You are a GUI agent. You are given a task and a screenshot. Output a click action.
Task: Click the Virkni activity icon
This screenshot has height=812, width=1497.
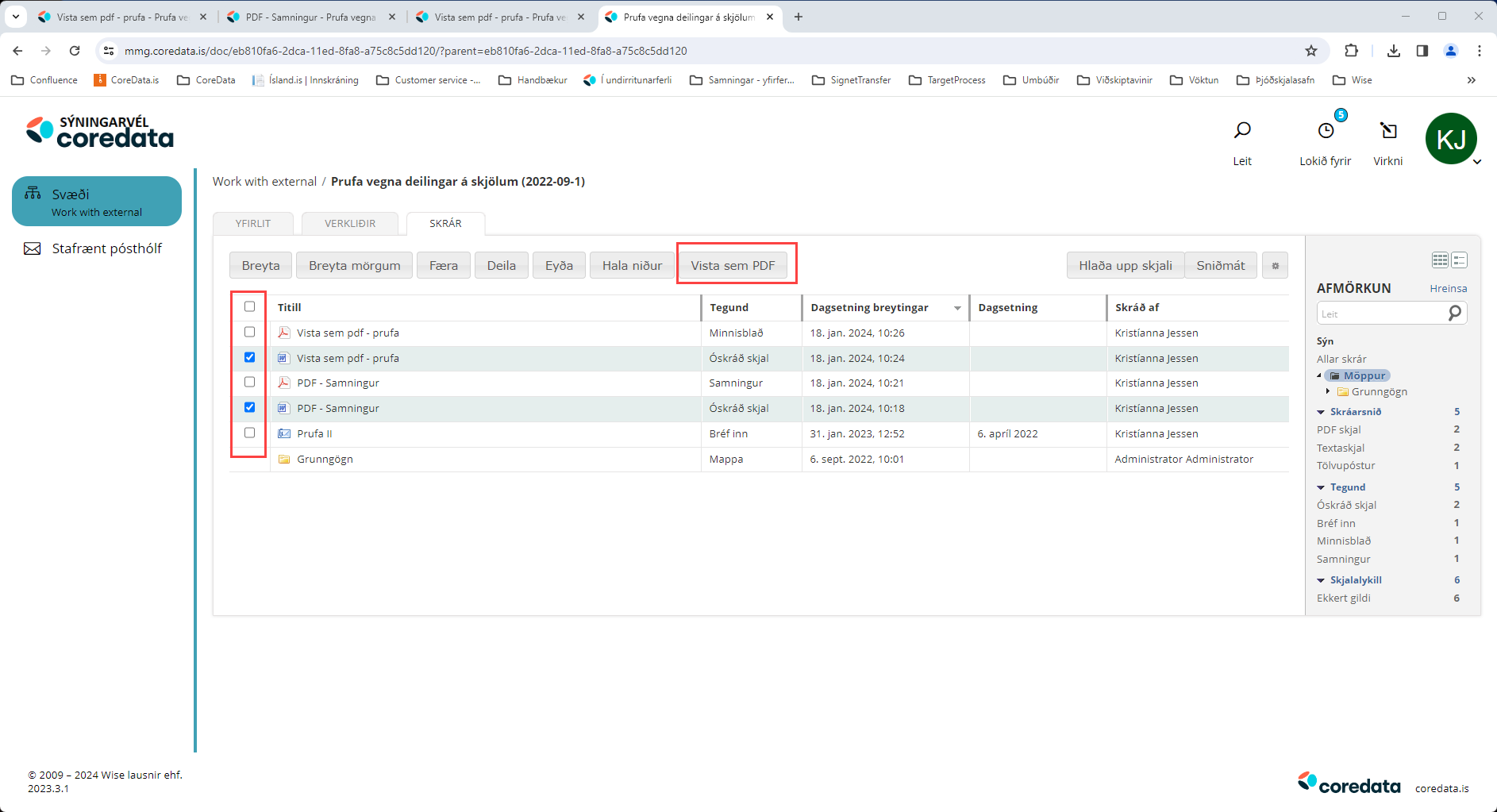tap(1388, 131)
